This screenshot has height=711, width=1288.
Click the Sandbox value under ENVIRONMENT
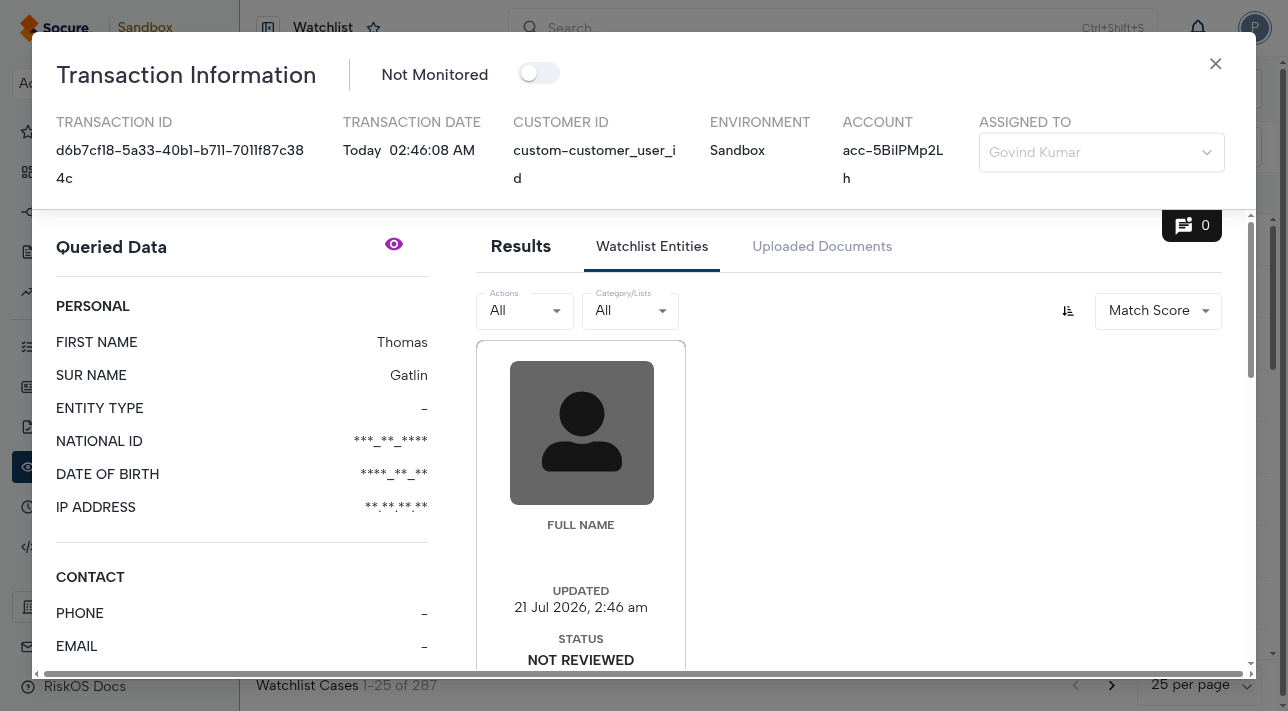(737, 150)
